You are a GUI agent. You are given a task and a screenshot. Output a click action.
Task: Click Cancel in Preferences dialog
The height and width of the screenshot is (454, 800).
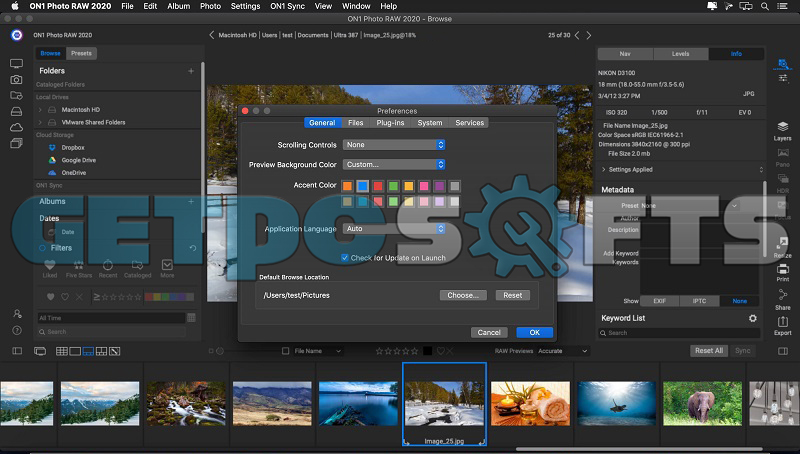(489, 333)
